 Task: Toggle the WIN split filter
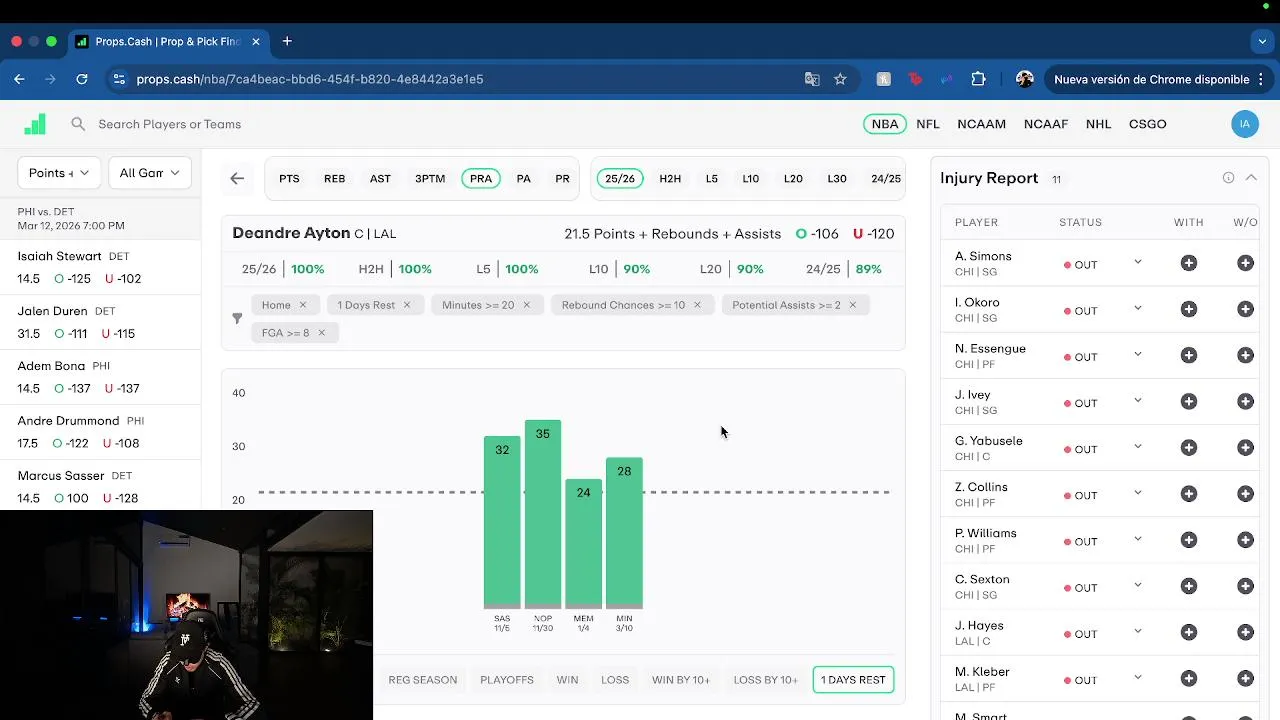click(568, 680)
